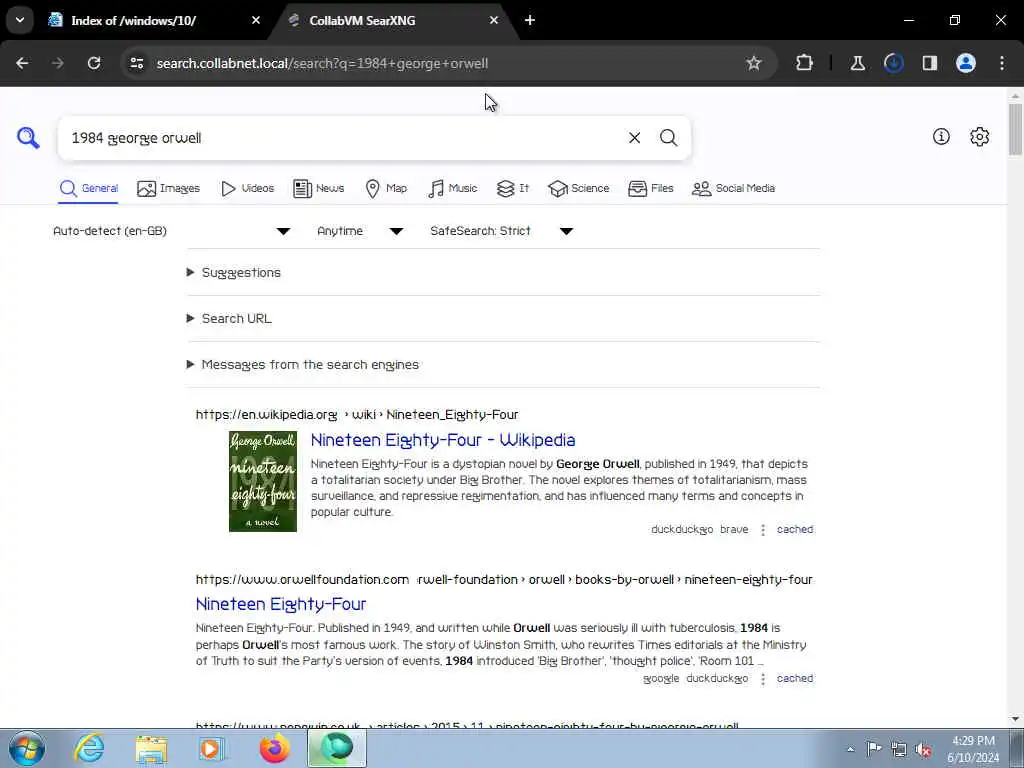Switch to Videos category
Image resolution: width=1024 pixels, height=768 pixels.
(248, 189)
